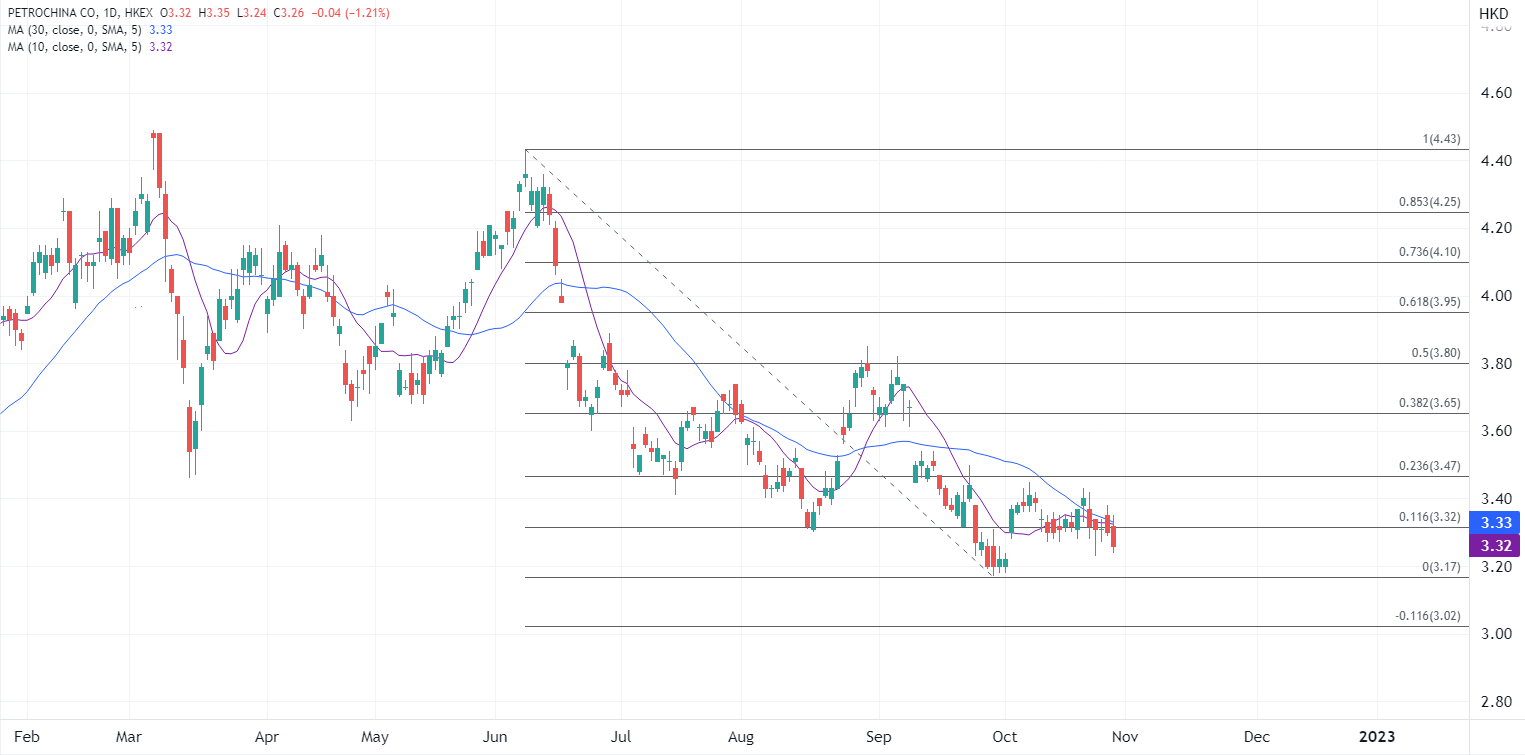
Task: Click the 0.618(3.95) retracement label
Action: (1429, 302)
